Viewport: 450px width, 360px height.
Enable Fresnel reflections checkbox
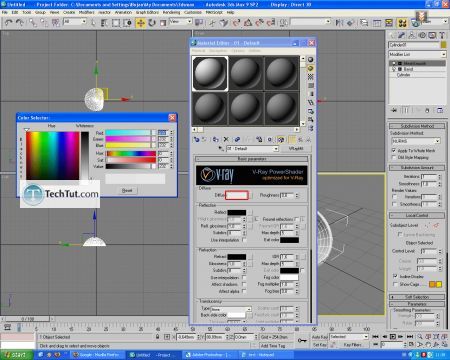click(x=296, y=219)
